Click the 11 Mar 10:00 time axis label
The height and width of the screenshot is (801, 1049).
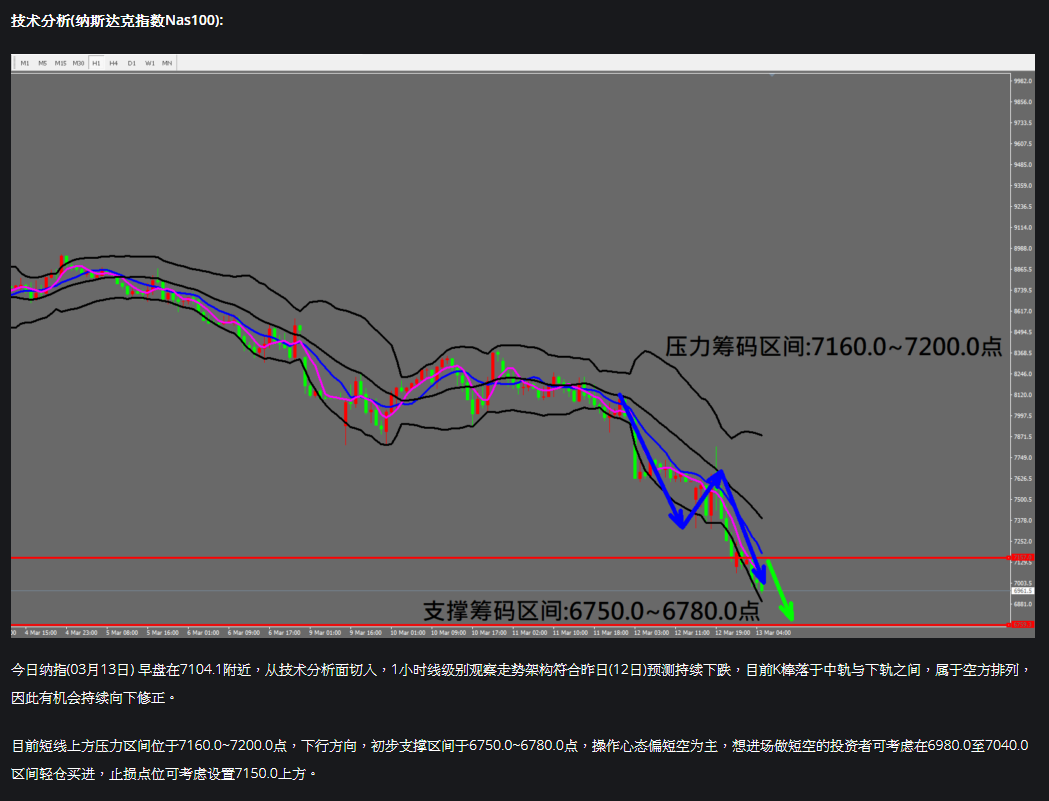[570, 632]
